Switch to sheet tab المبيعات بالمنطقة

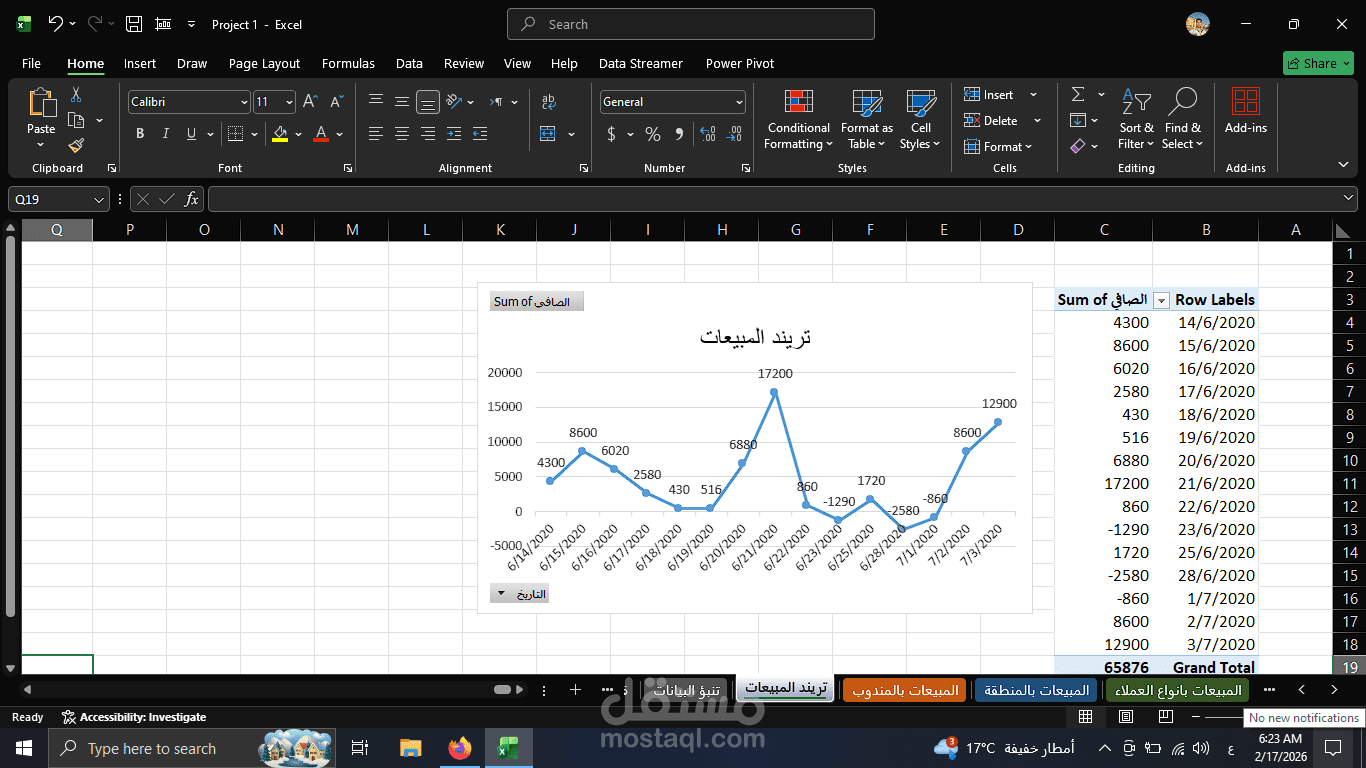point(1036,690)
